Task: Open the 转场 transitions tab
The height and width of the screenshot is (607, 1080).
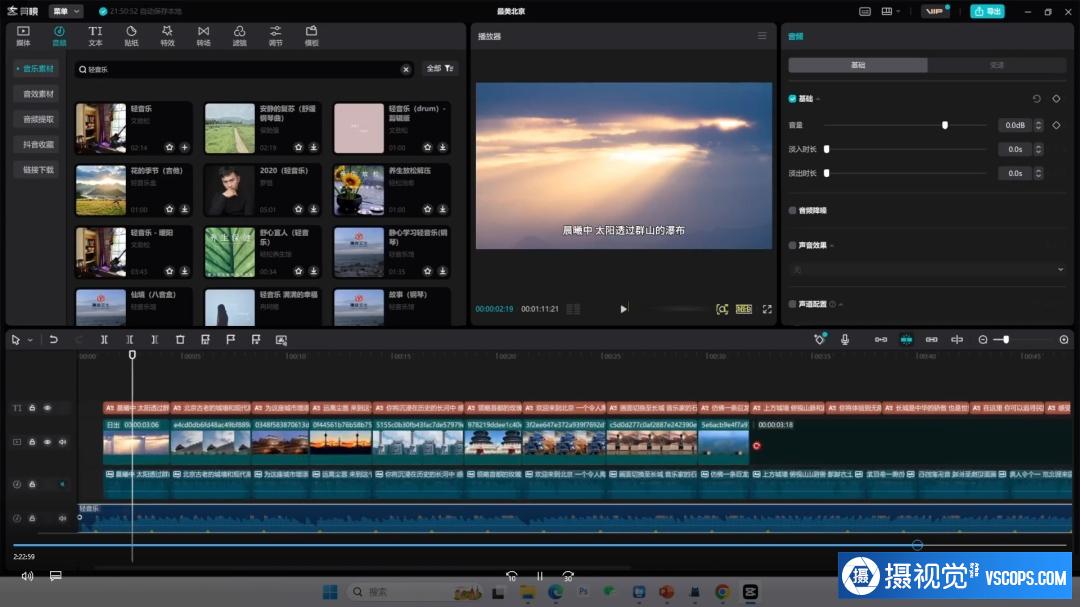Action: tap(203, 36)
